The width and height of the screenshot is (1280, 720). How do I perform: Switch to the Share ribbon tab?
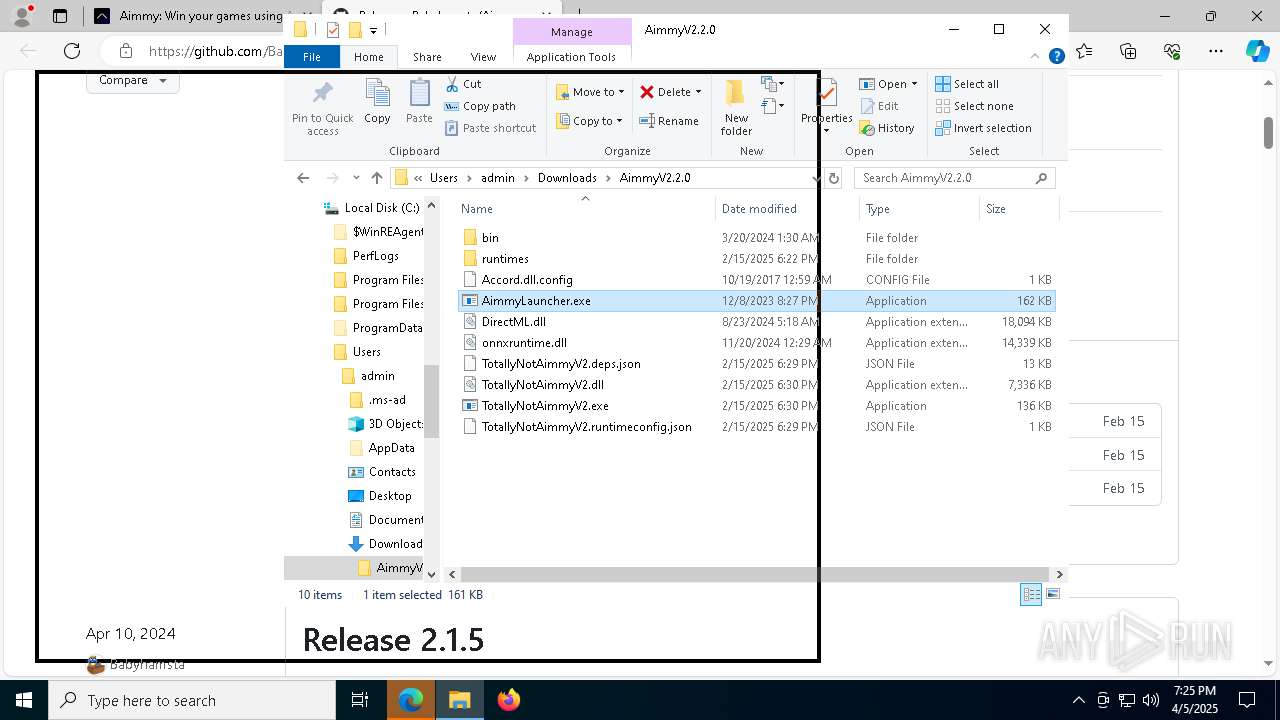[x=427, y=57]
